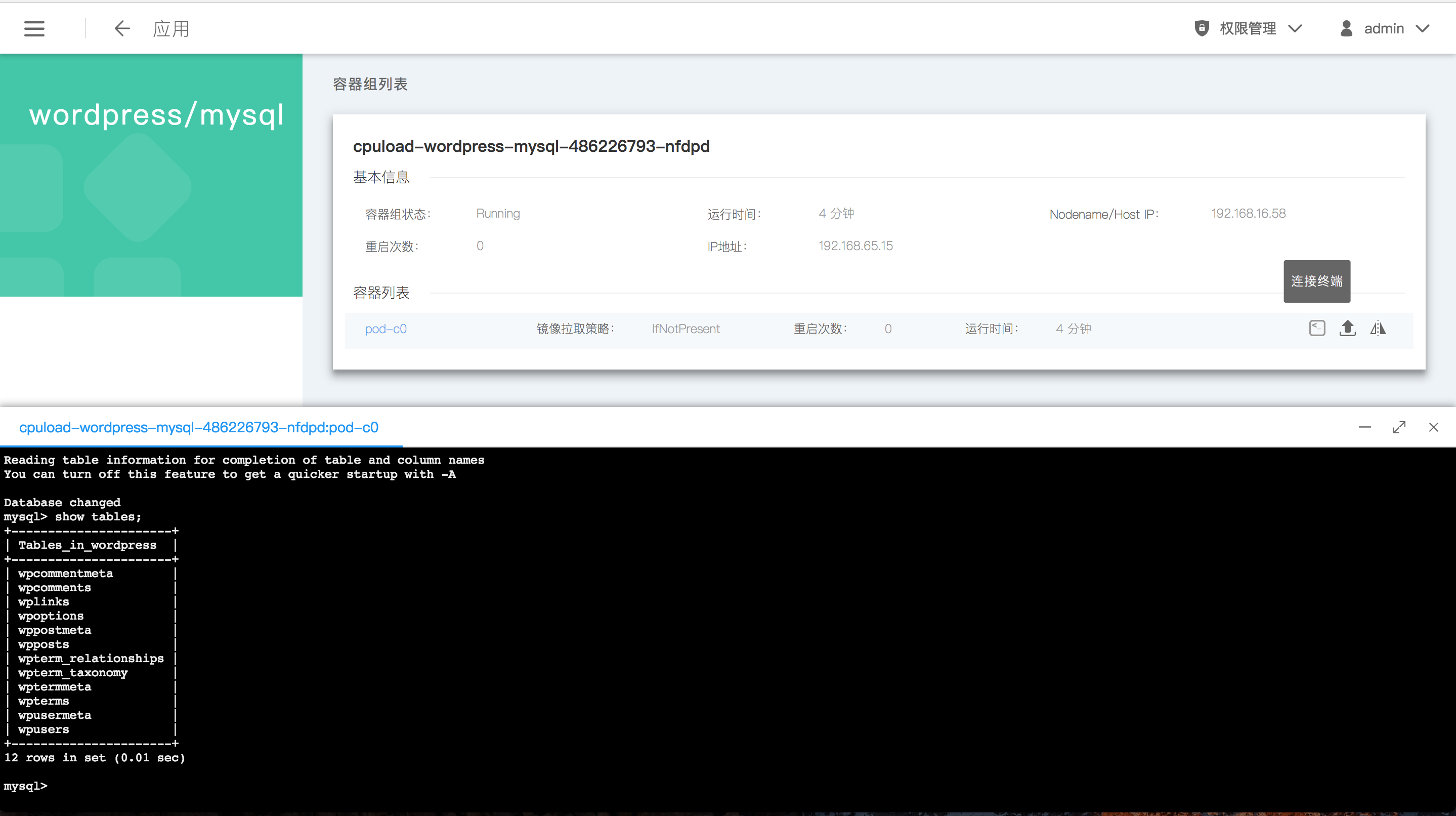Open the hamburger navigation menu
Image resolution: width=1456 pixels, height=816 pixels.
pos(34,28)
